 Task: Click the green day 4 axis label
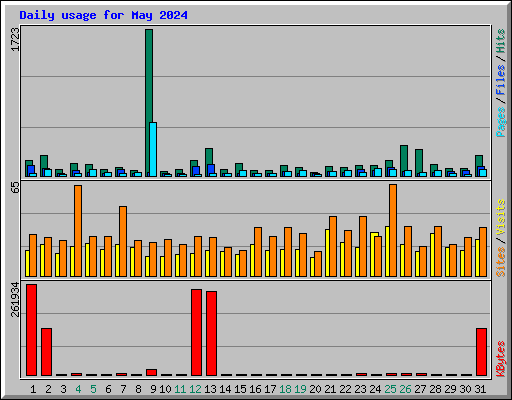[78, 389]
